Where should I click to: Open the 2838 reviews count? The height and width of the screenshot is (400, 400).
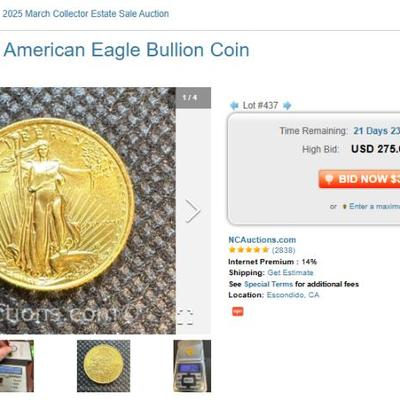[284, 250]
